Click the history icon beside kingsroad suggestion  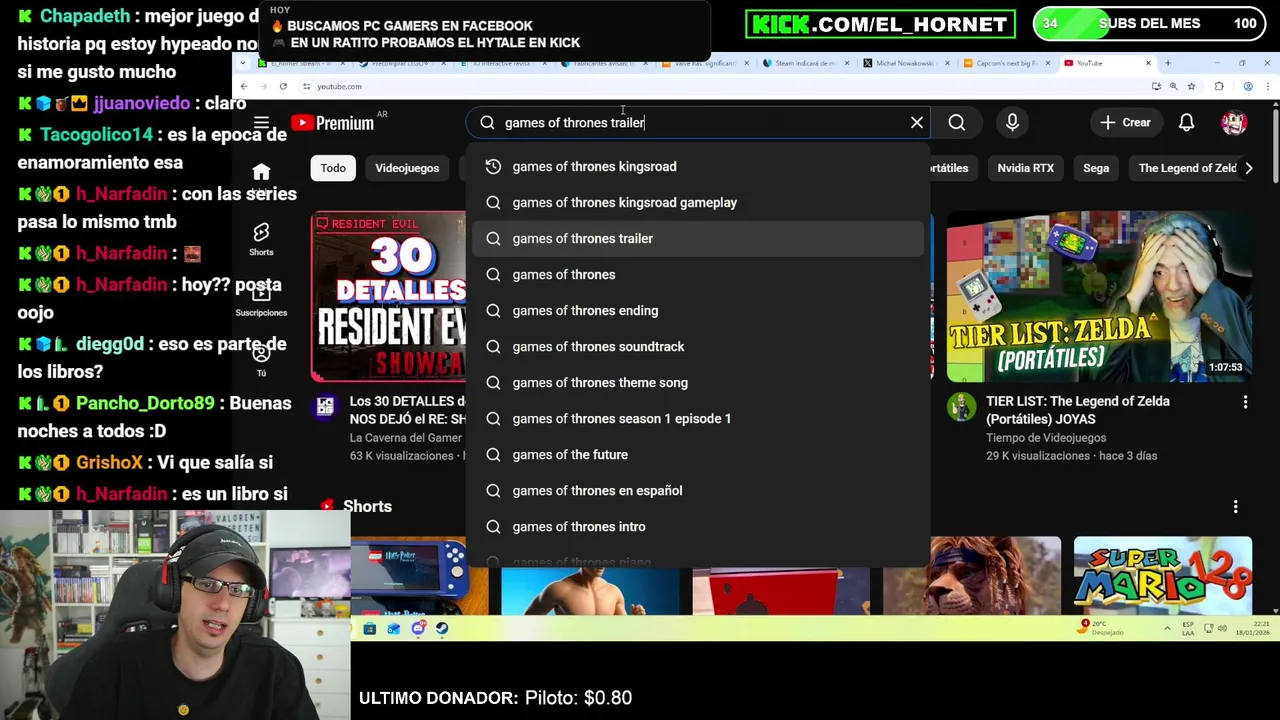[x=493, y=166]
